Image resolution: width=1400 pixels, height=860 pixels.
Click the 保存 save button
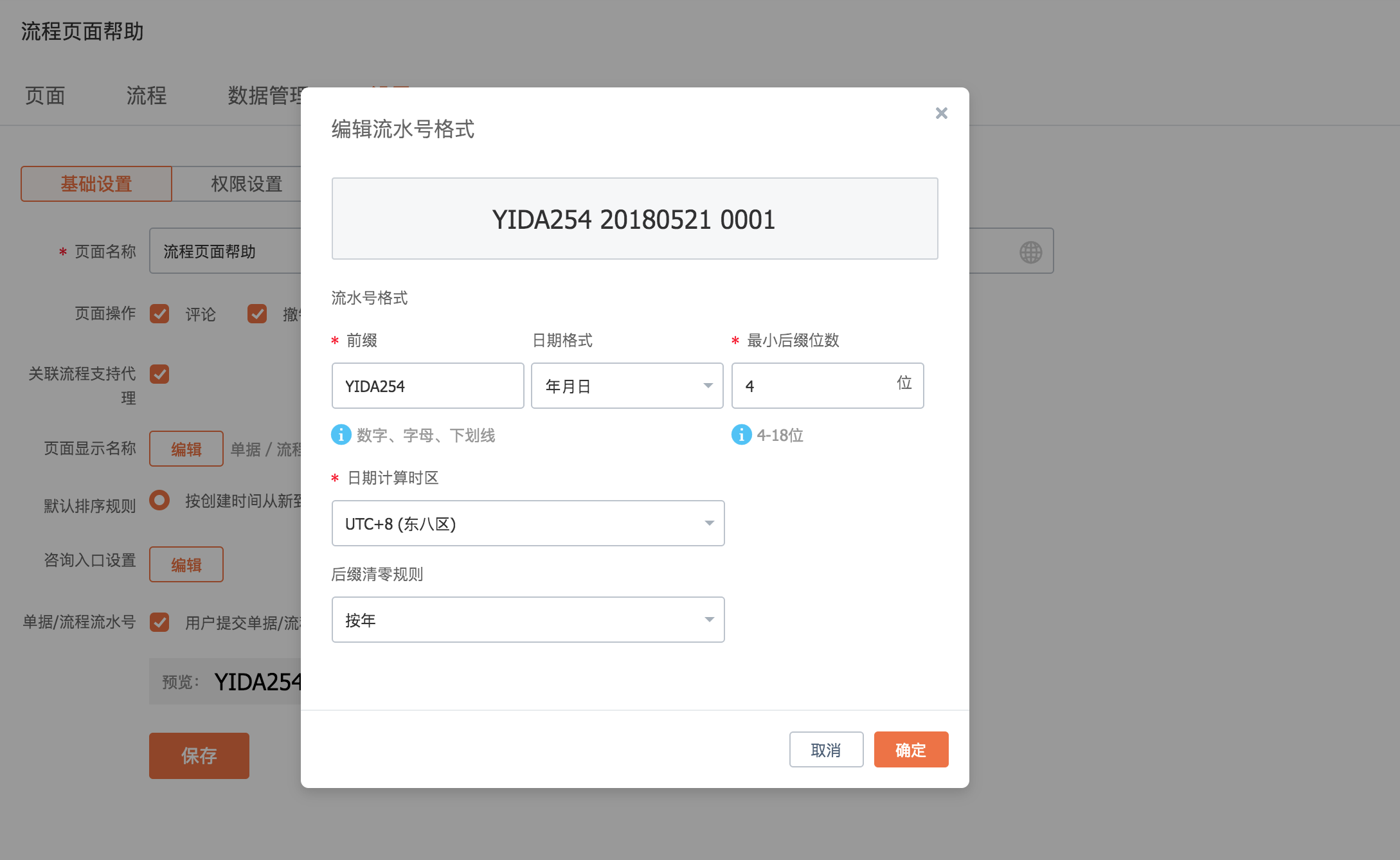[199, 756]
